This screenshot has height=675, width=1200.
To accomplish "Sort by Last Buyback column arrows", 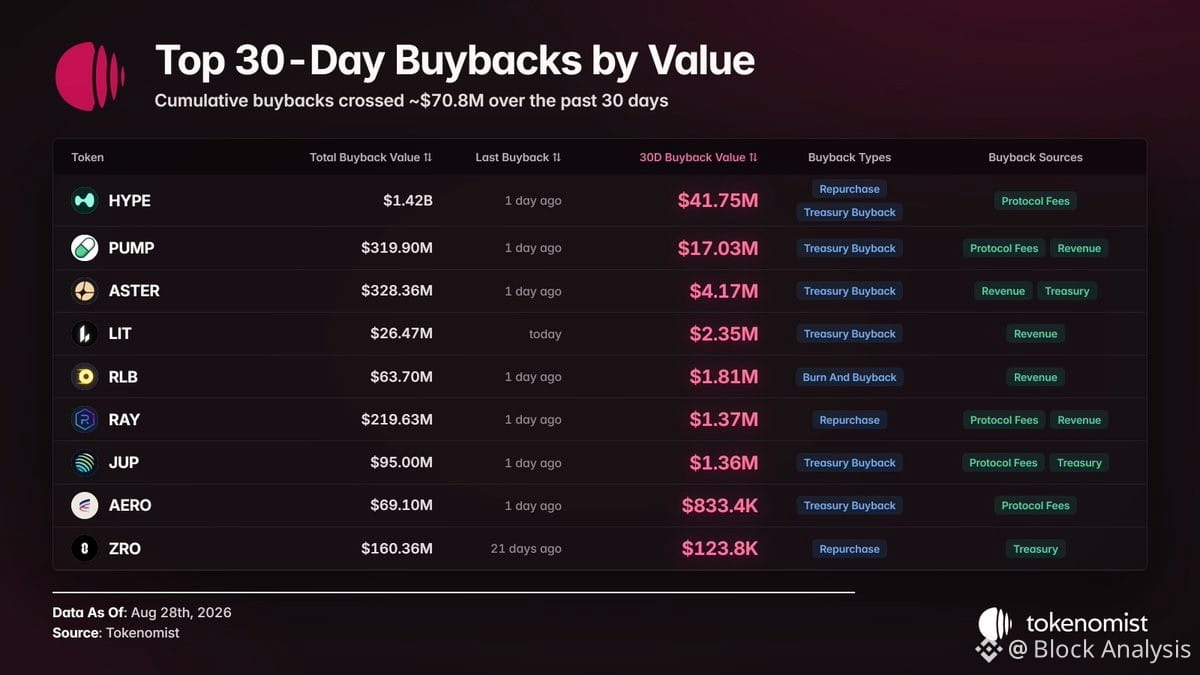I will point(557,157).
